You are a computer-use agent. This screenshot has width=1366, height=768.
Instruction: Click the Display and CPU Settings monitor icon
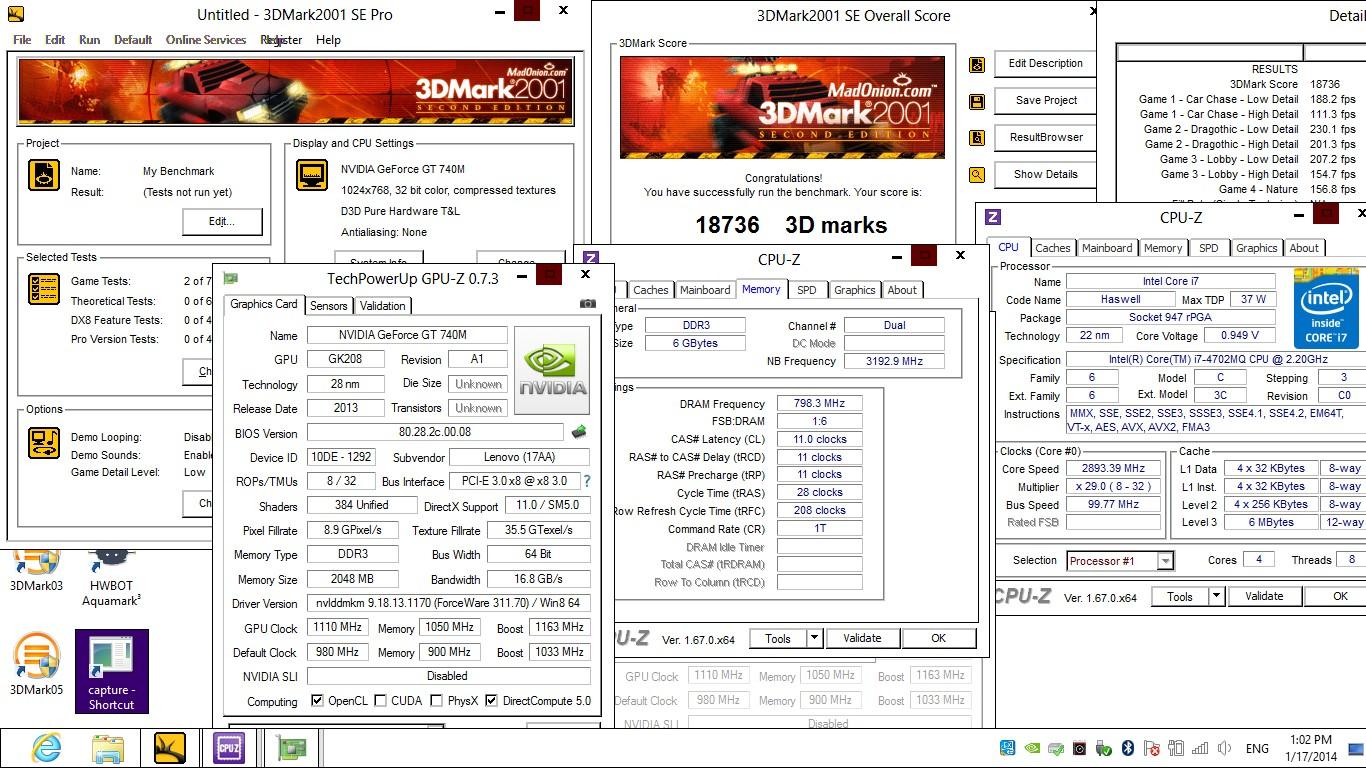(313, 174)
